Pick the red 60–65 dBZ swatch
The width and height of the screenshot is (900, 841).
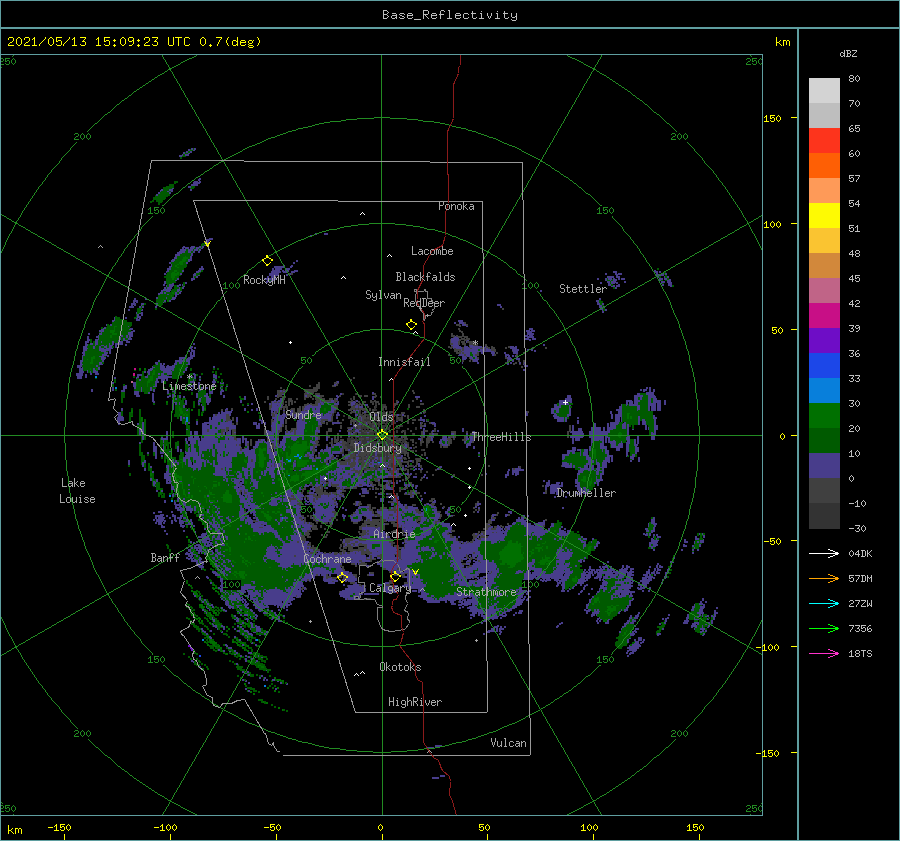[824, 141]
